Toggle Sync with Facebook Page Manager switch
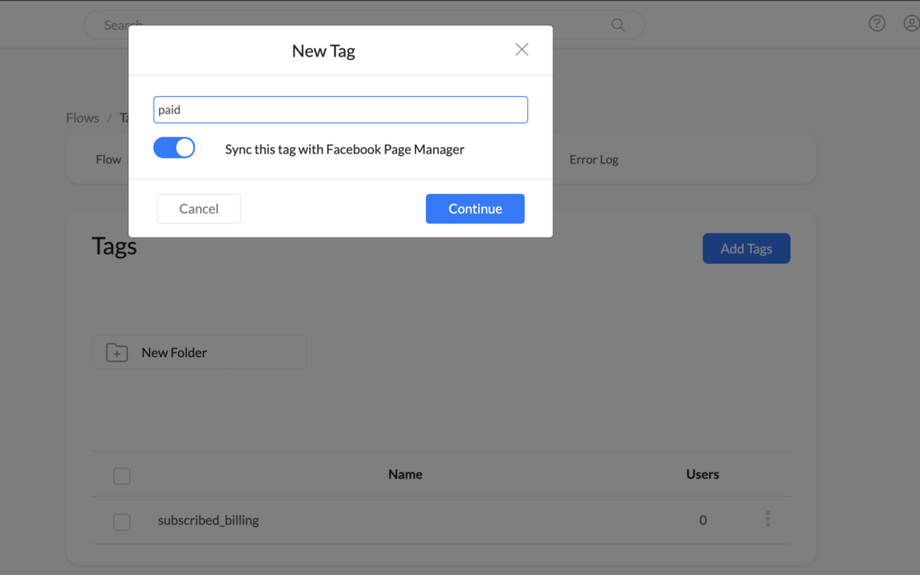 pos(175,148)
